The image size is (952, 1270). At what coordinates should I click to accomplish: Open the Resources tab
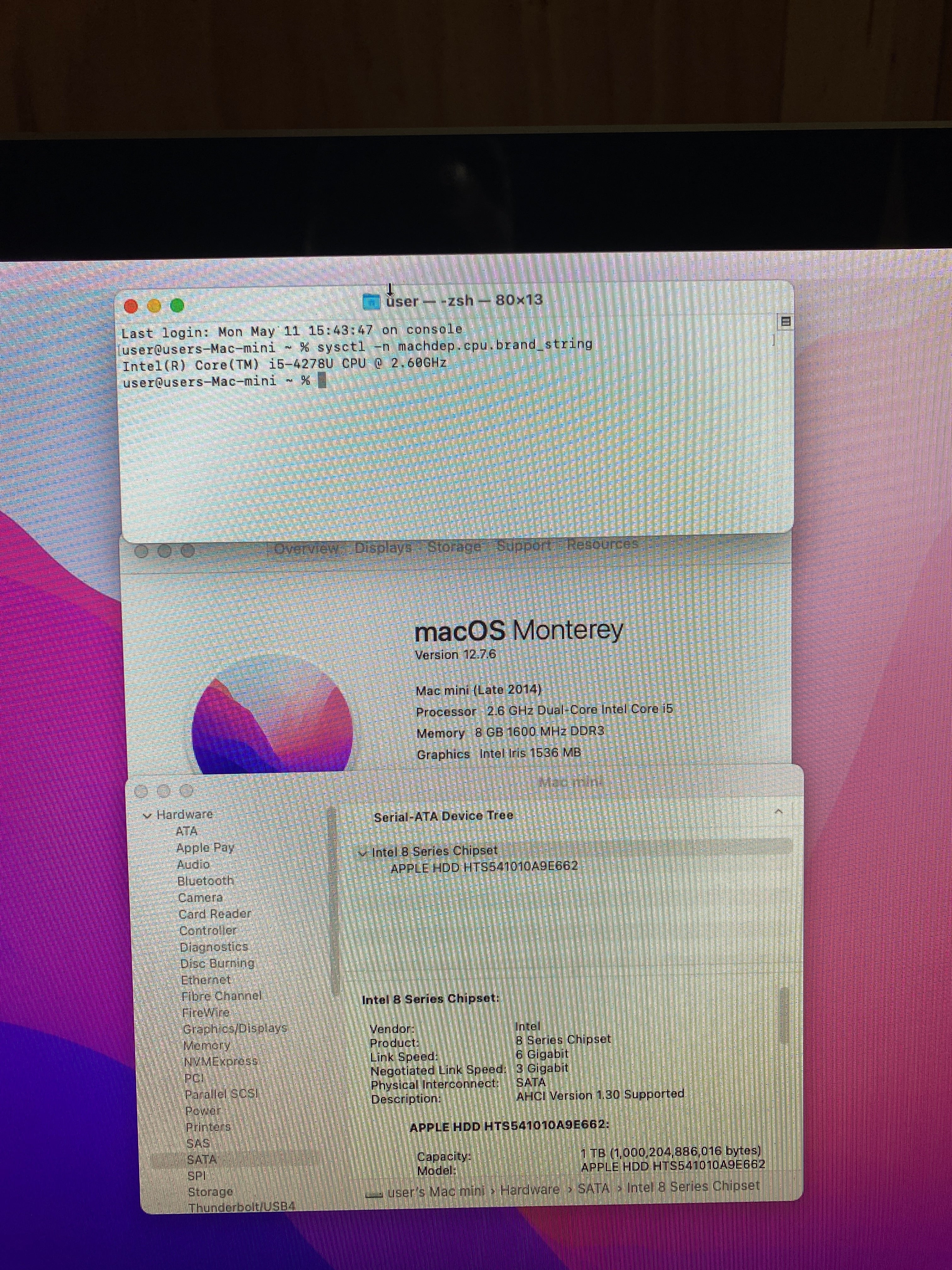pyautogui.click(x=602, y=544)
